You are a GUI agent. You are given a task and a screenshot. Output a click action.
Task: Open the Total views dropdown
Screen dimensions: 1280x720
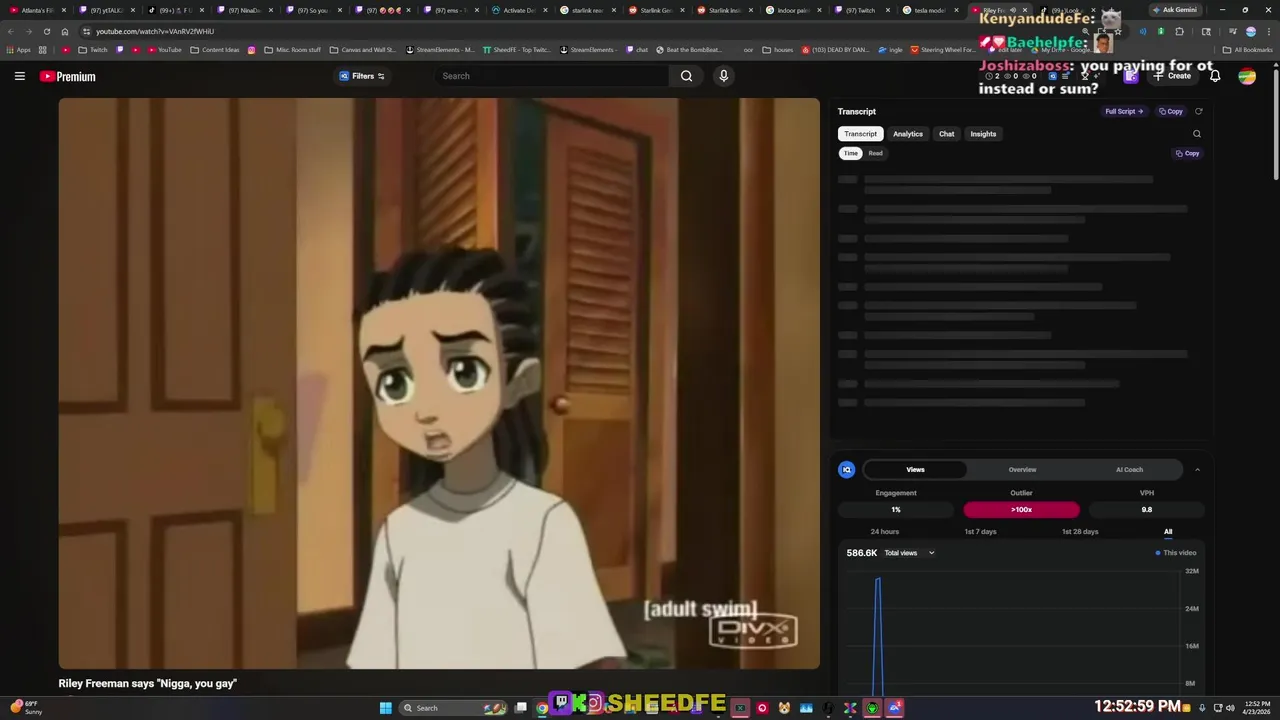point(909,553)
